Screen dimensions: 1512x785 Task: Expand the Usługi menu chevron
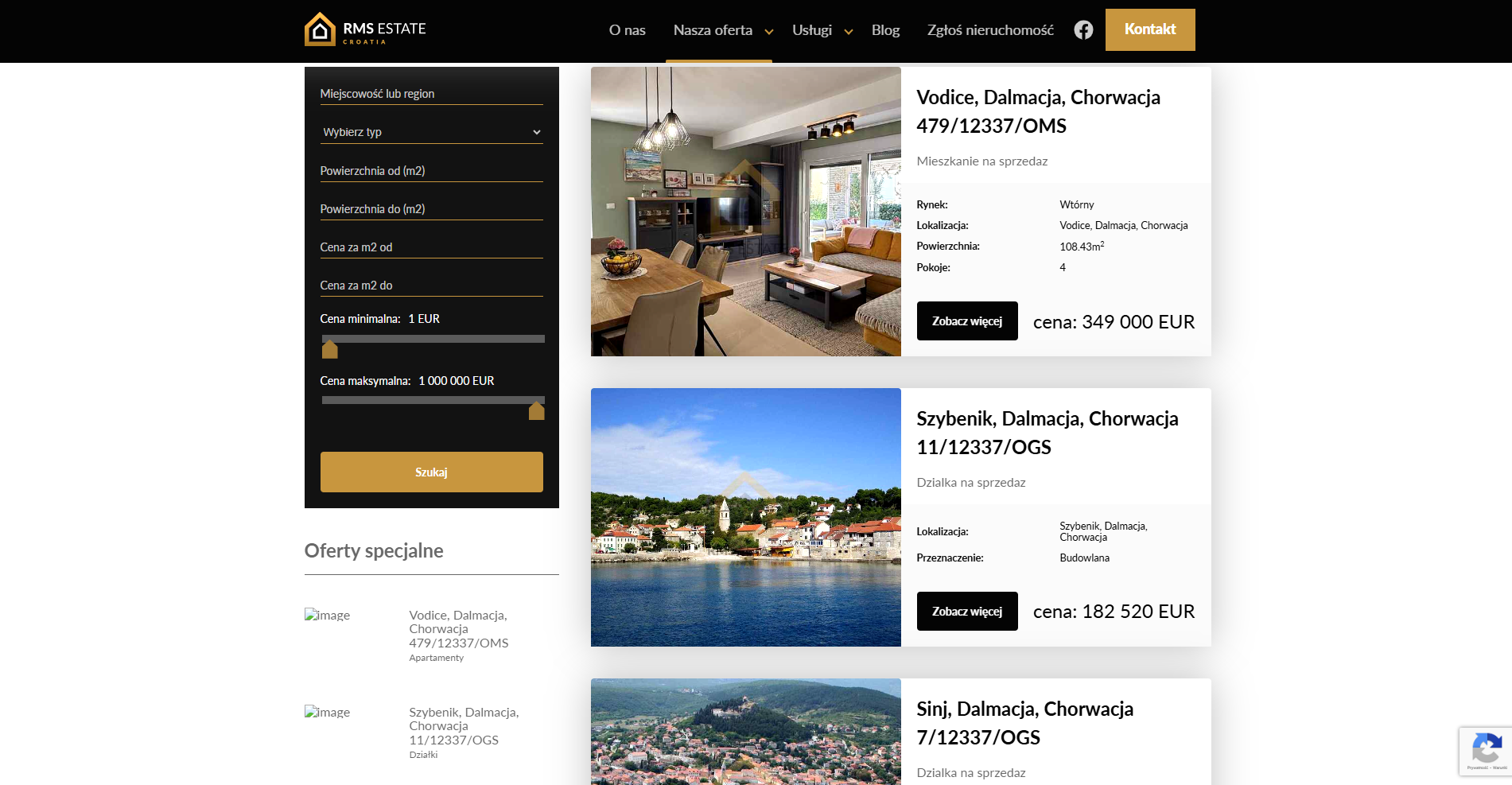[849, 32]
